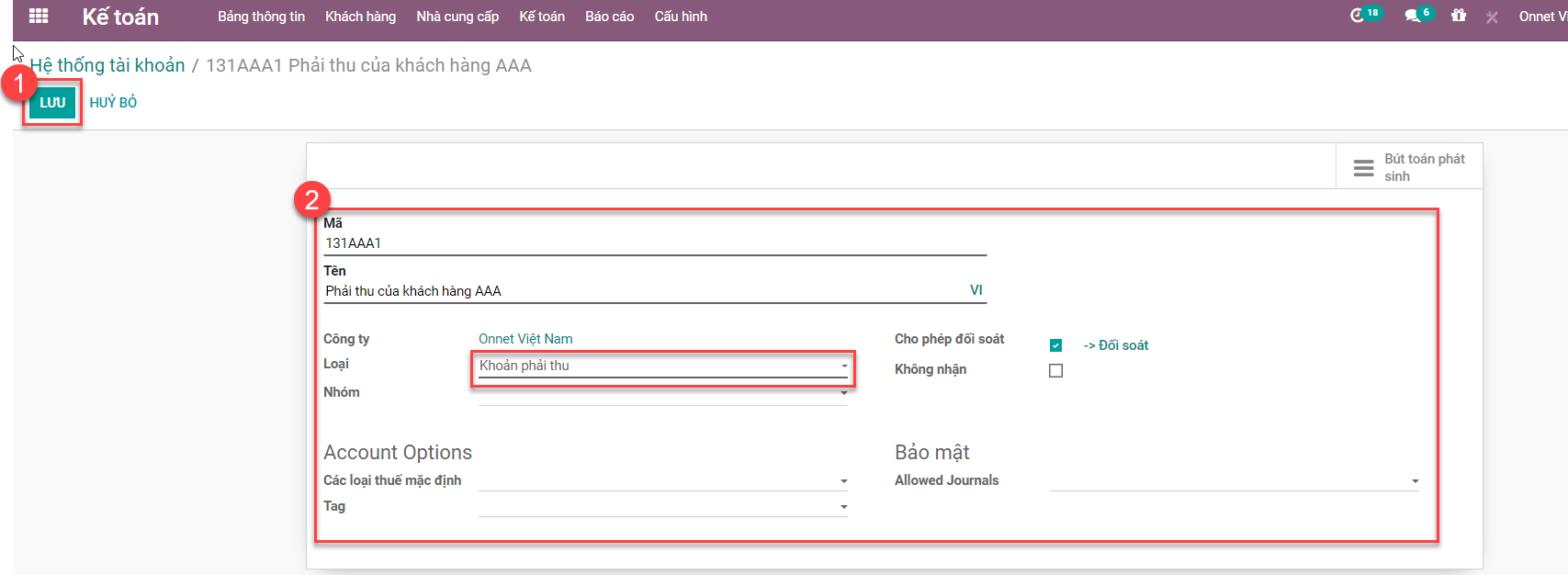Enable the Không nhận checkbox
Image resolution: width=1568 pixels, height=575 pixels.
tap(1055, 371)
